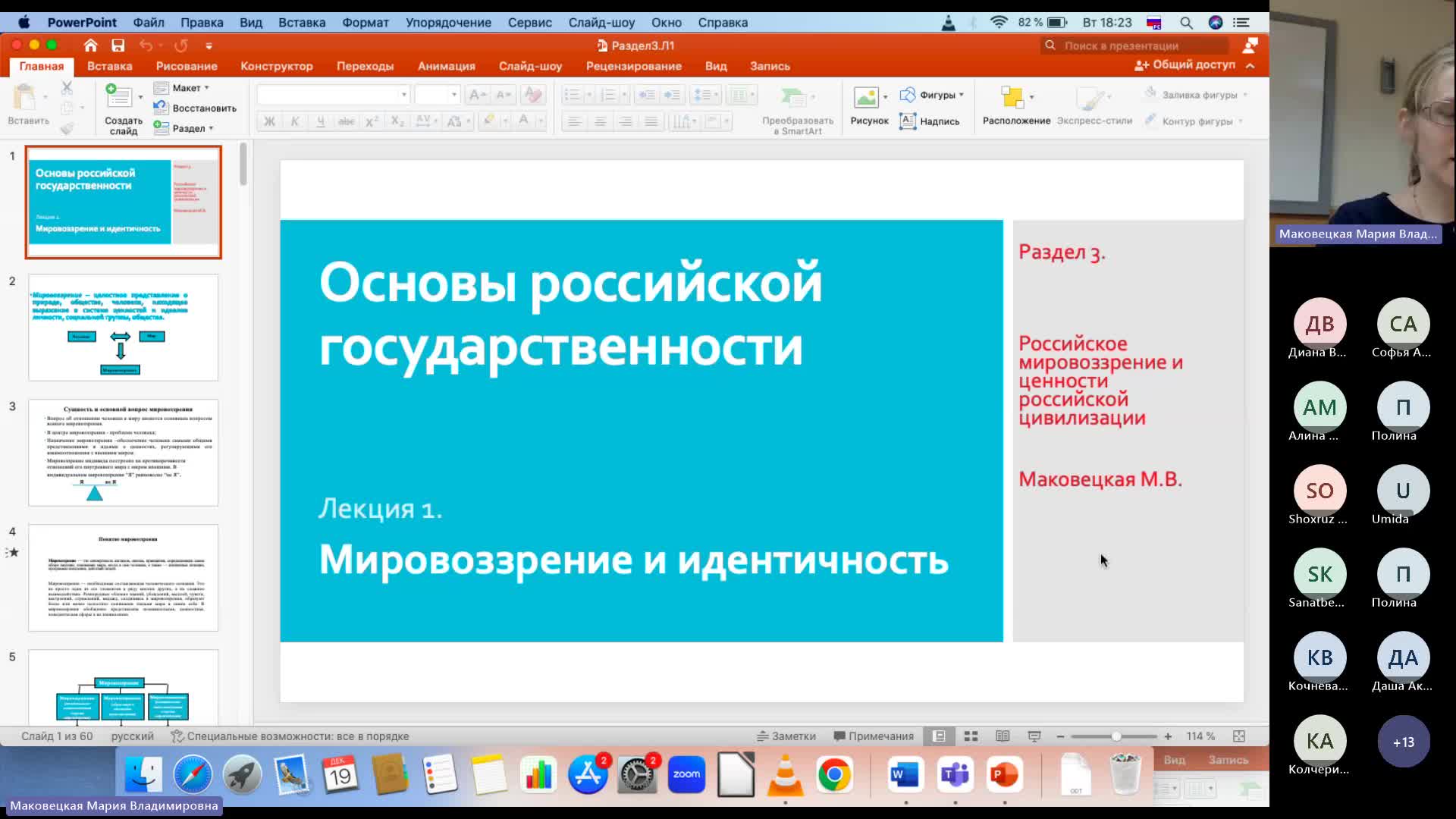The image size is (1456, 819).
Task: Click the Home icon in title bar
Action: [90, 45]
